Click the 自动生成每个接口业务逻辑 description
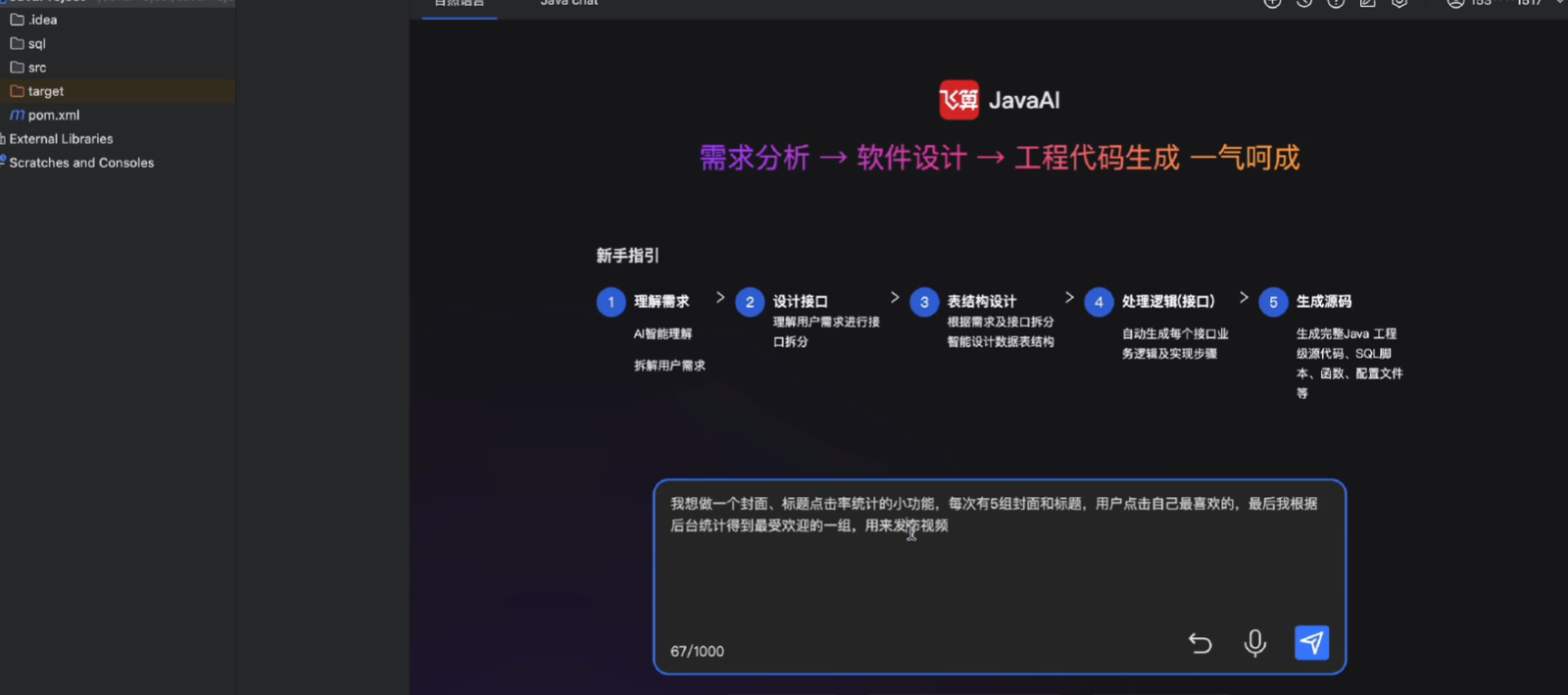Viewport: 1568px width, 695px height. point(1175,344)
